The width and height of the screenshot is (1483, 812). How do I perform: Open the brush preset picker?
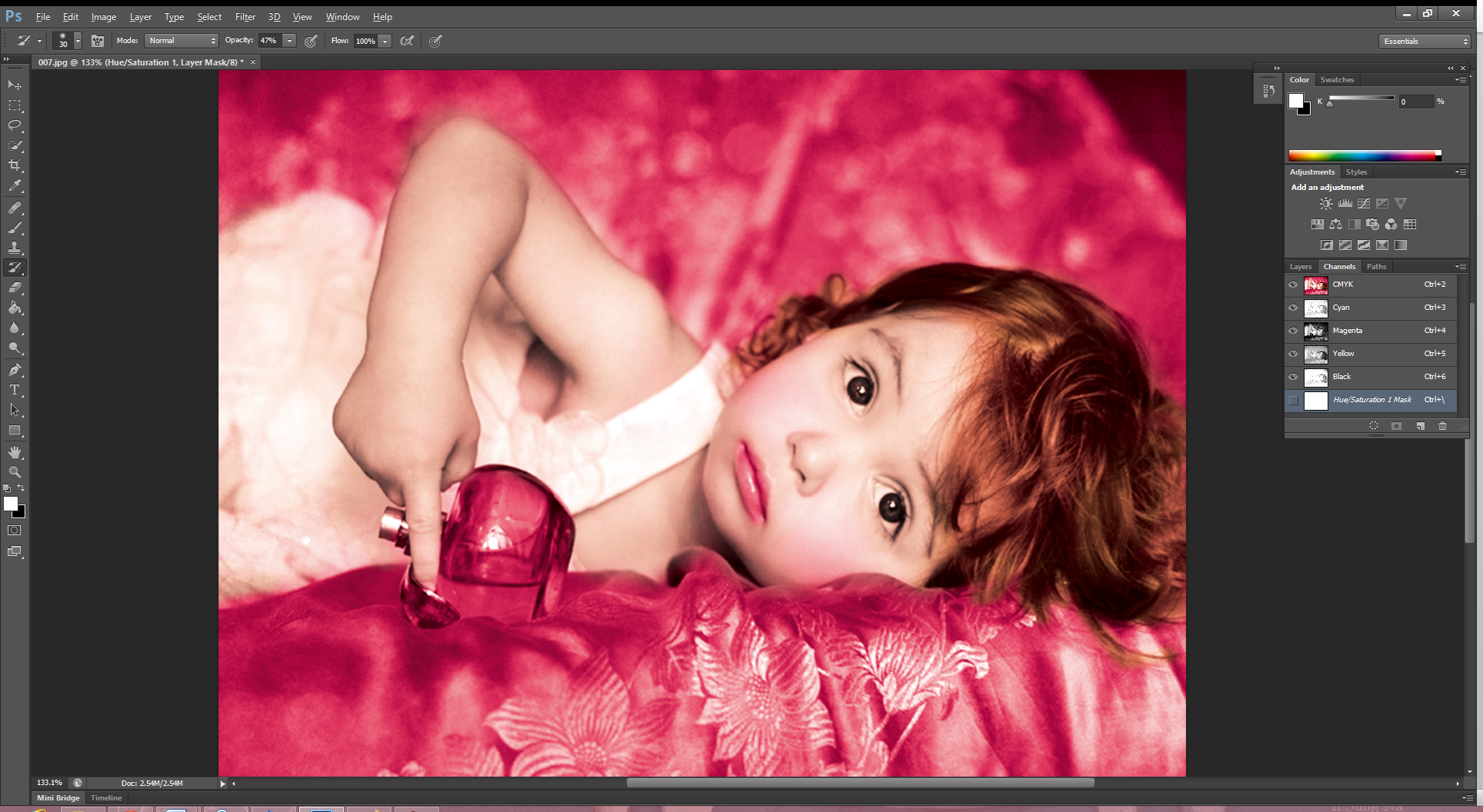click(78, 41)
